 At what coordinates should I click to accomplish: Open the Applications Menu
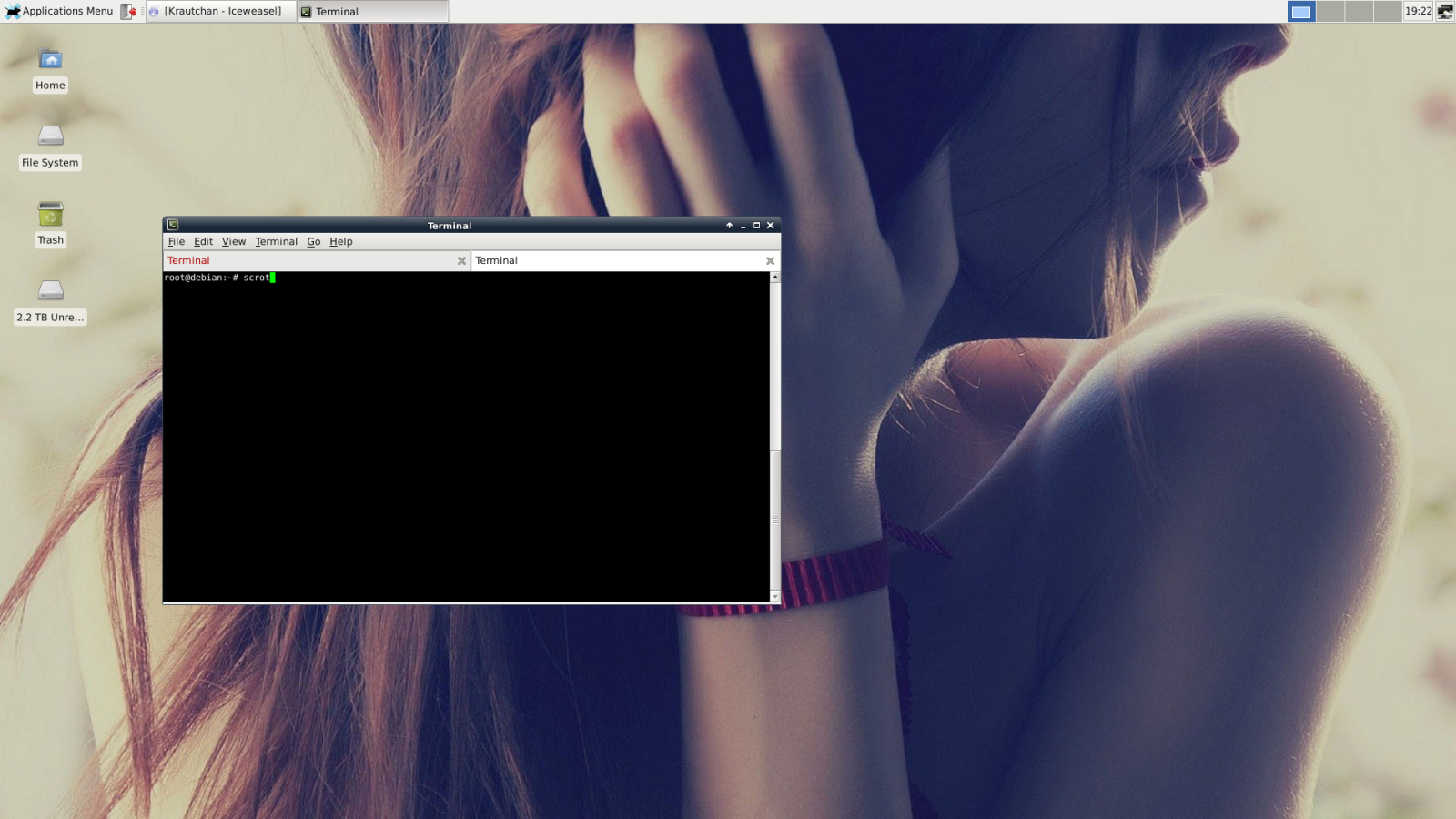[59, 12]
